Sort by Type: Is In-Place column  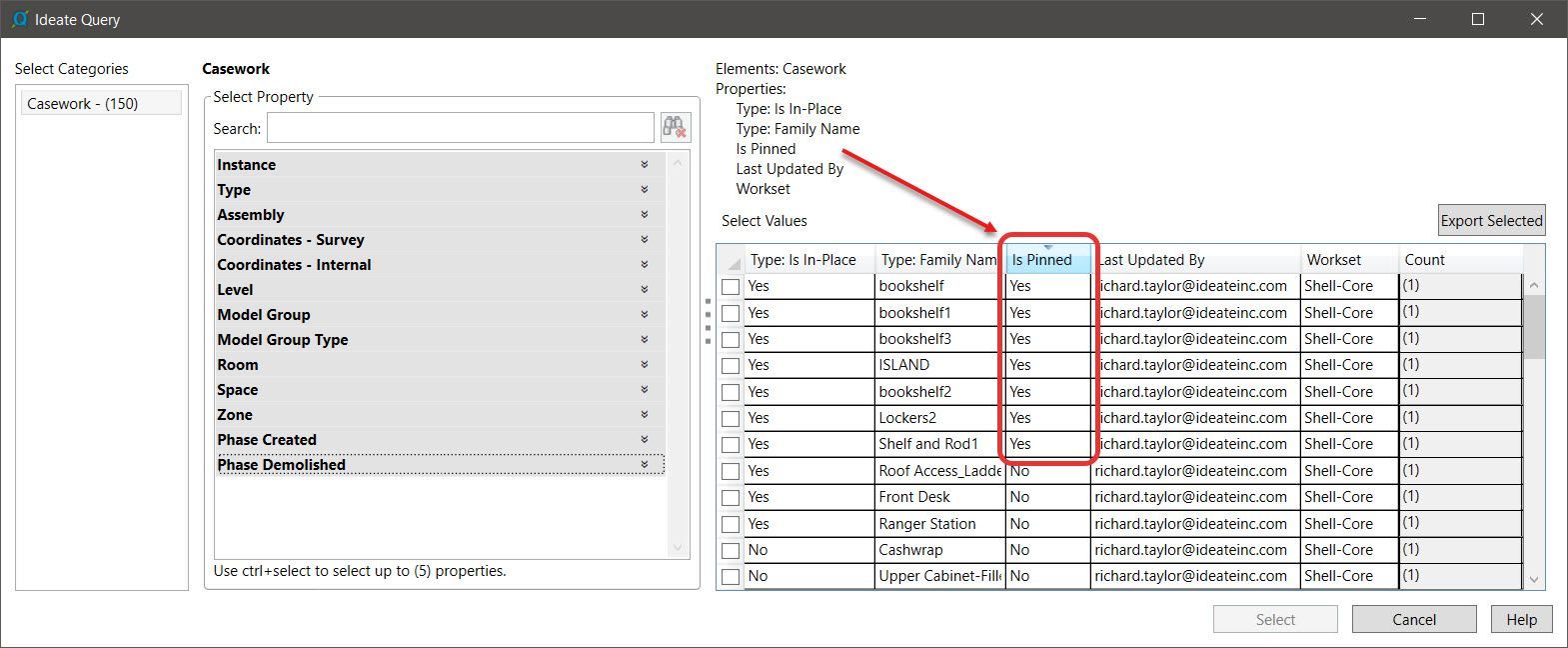point(809,260)
